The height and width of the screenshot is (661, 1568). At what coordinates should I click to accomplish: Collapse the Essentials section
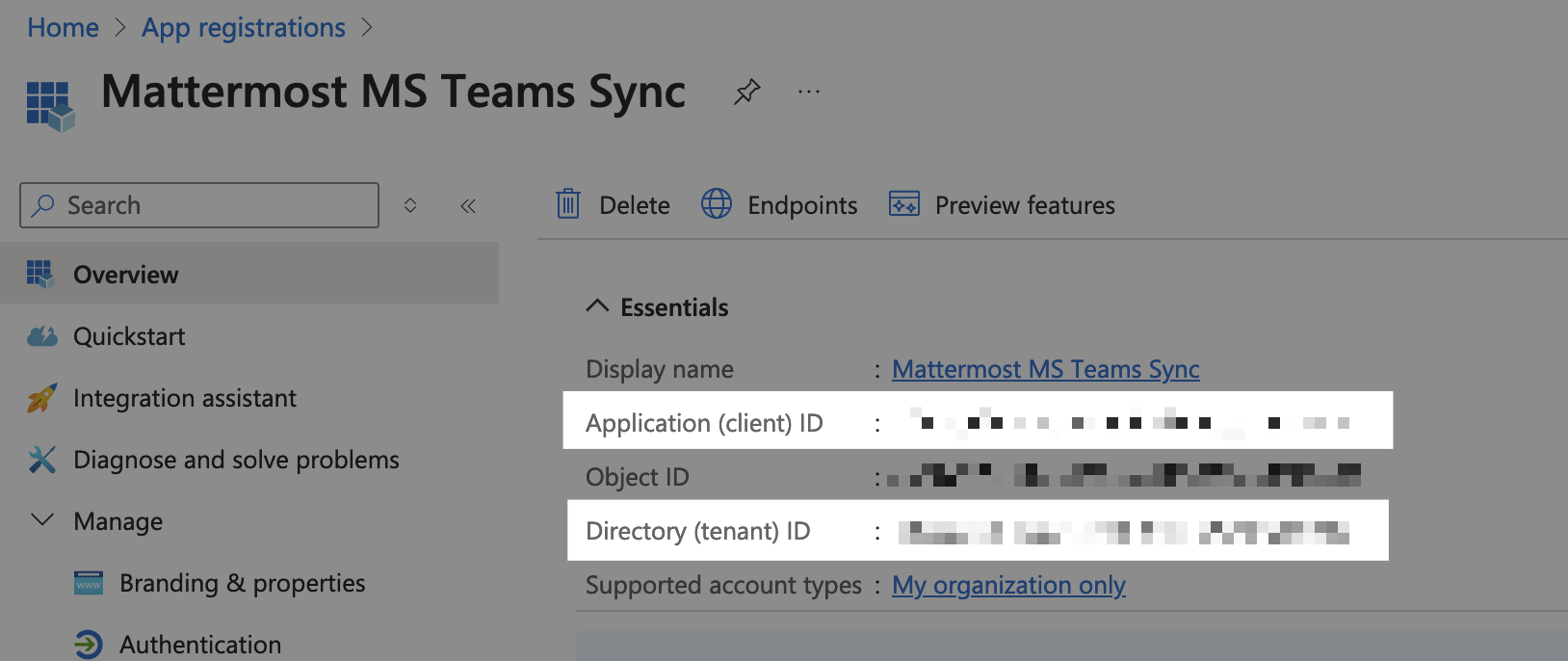pyautogui.click(x=597, y=306)
